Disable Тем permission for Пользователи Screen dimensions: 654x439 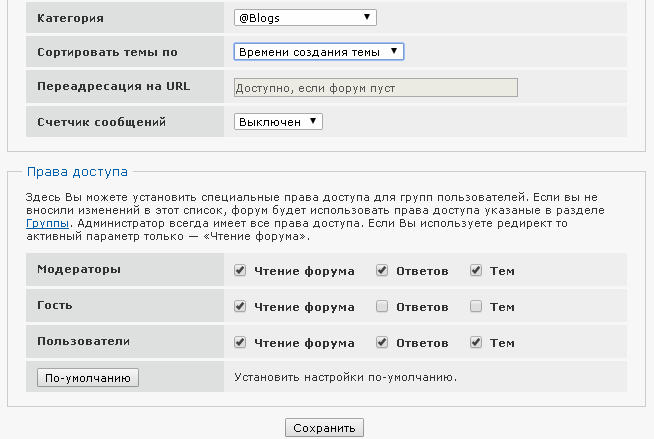[476, 342]
